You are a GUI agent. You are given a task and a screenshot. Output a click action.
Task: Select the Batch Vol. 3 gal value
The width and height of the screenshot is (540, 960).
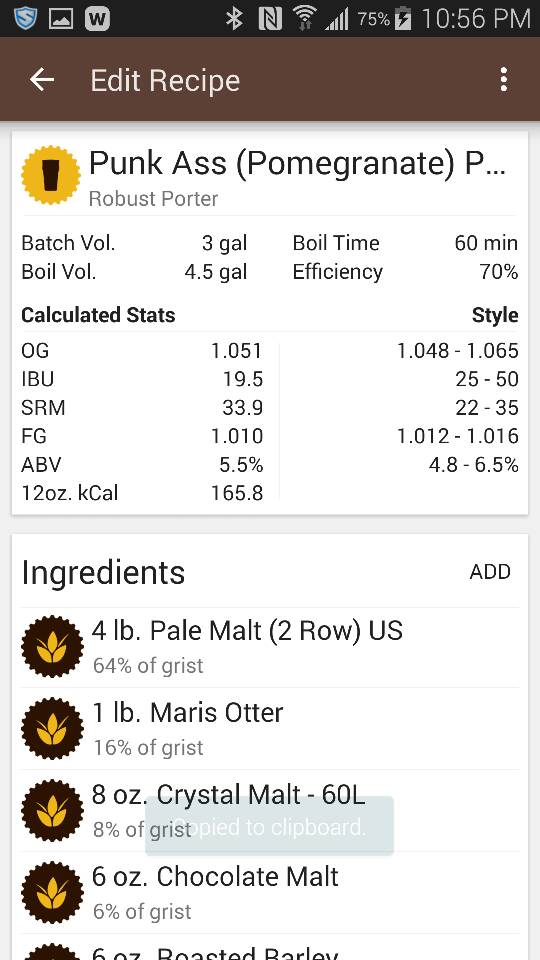[225, 243]
